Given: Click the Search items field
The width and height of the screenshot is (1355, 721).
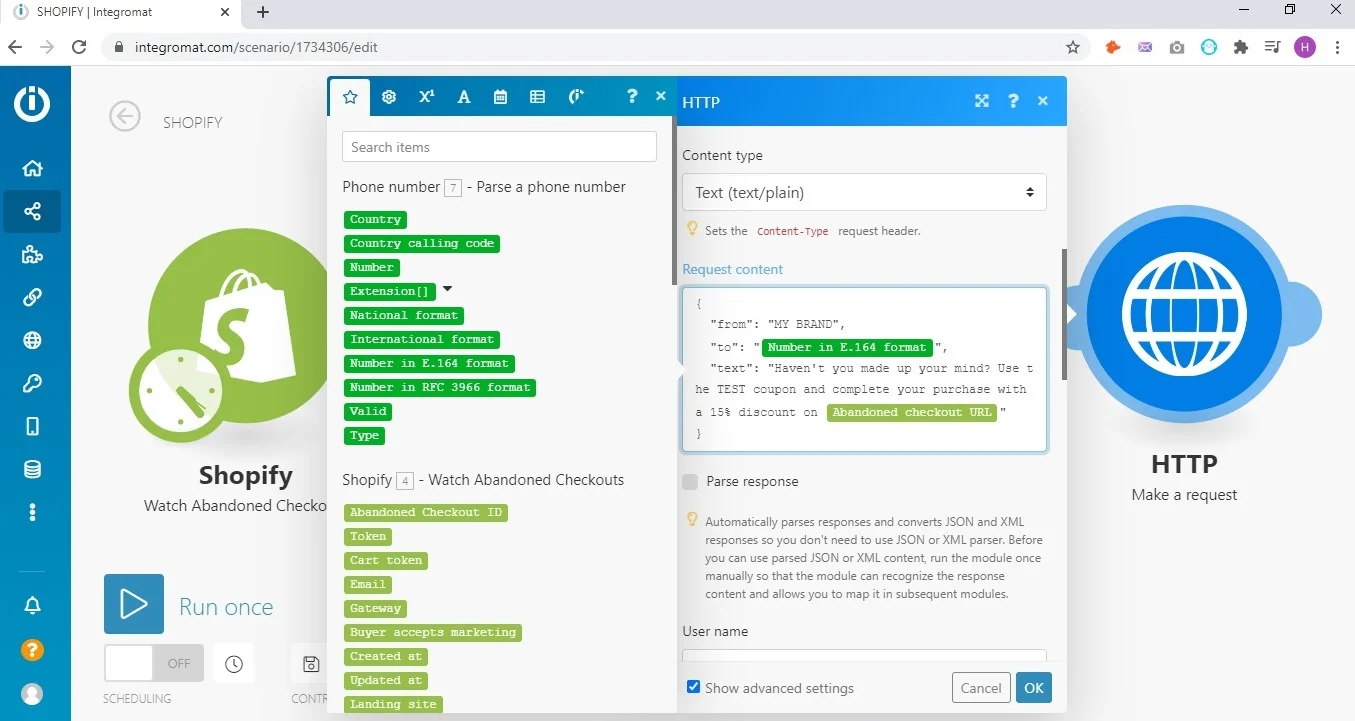Looking at the screenshot, I should click(500, 147).
